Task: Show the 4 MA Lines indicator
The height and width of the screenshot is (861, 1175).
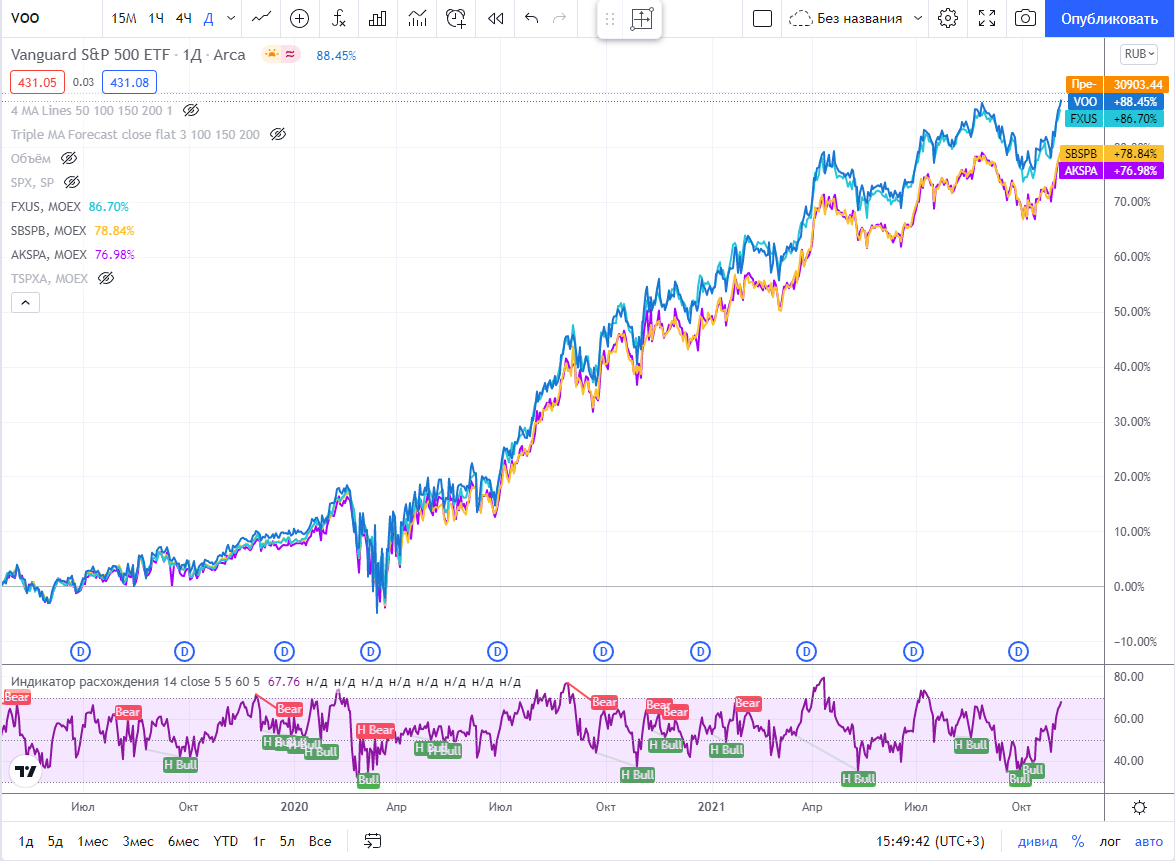Action: [x=191, y=110]
